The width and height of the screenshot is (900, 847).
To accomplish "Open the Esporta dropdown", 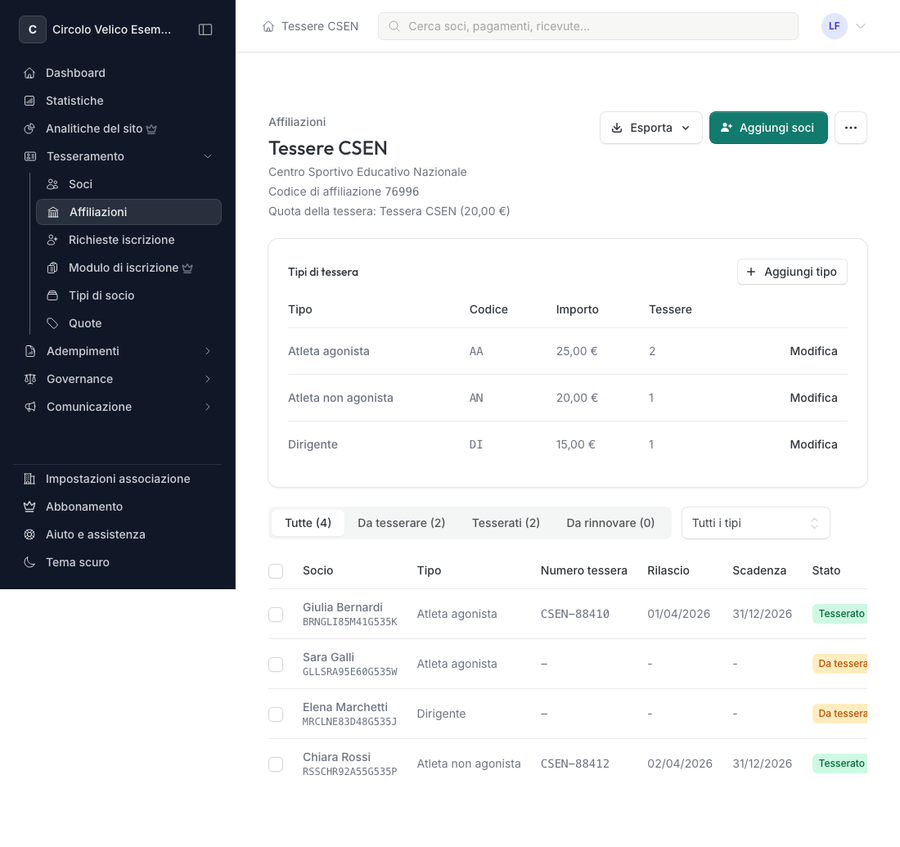I will pos(651,127).
